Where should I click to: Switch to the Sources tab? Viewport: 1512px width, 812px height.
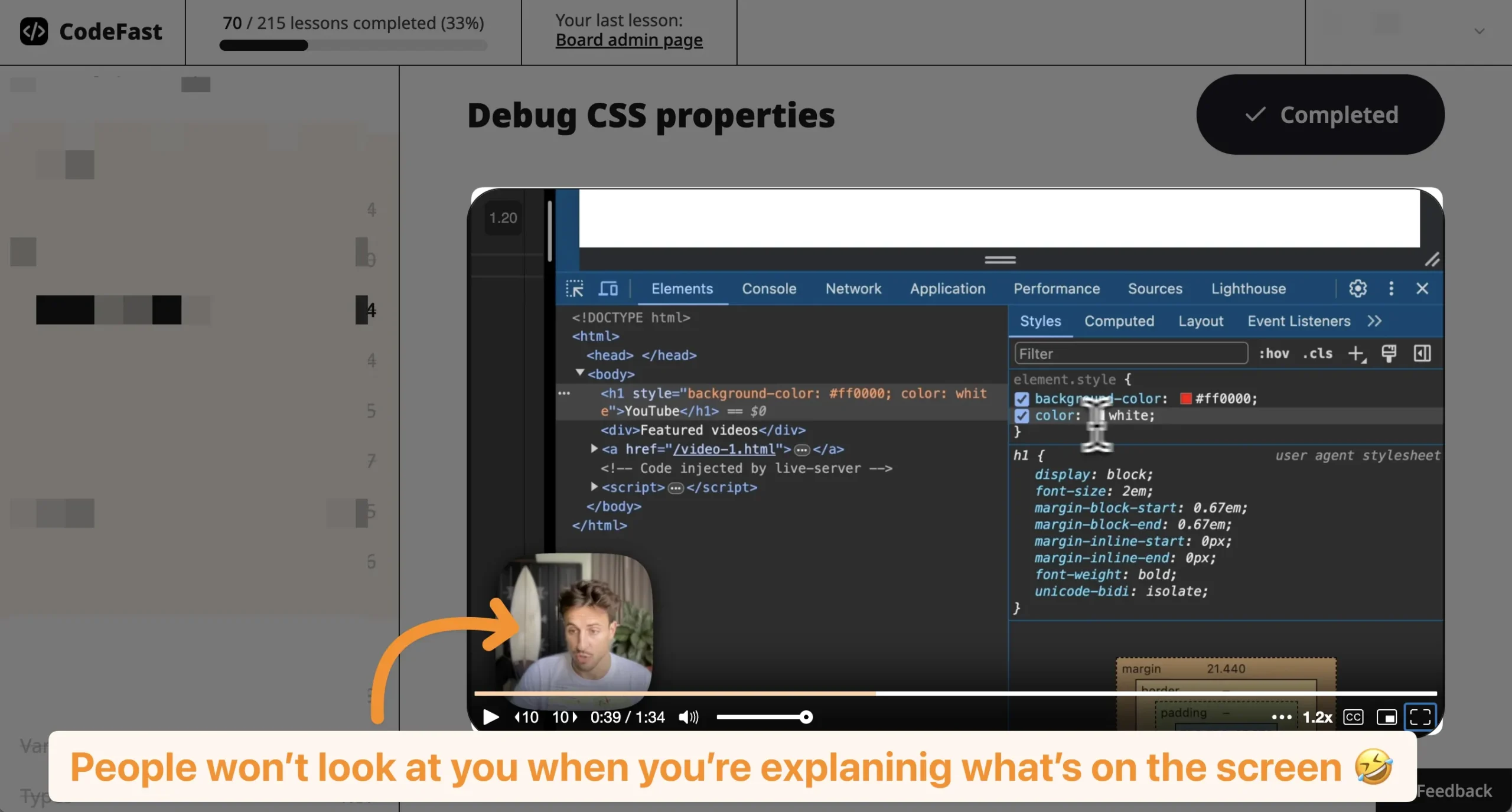[x=1155, y=288]
